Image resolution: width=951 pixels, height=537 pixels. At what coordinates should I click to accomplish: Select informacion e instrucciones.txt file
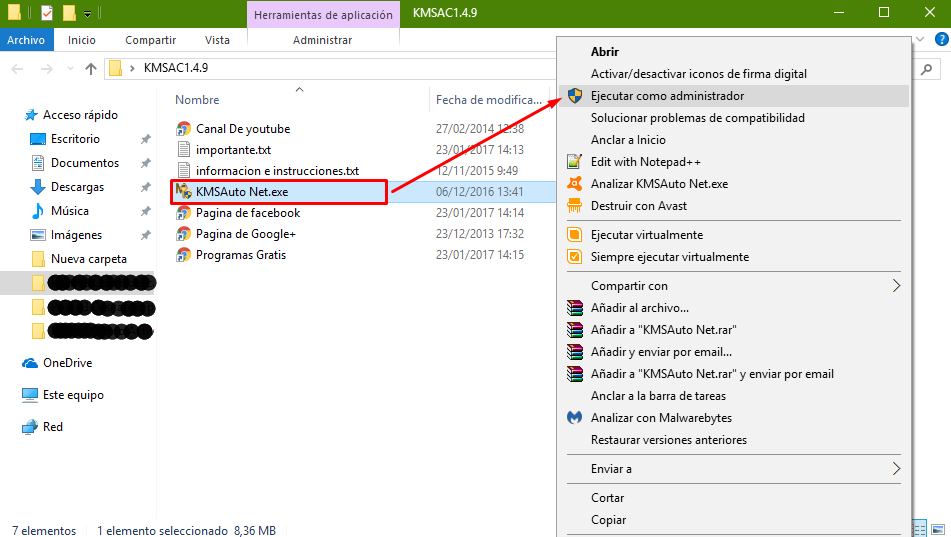pos(277,171)
